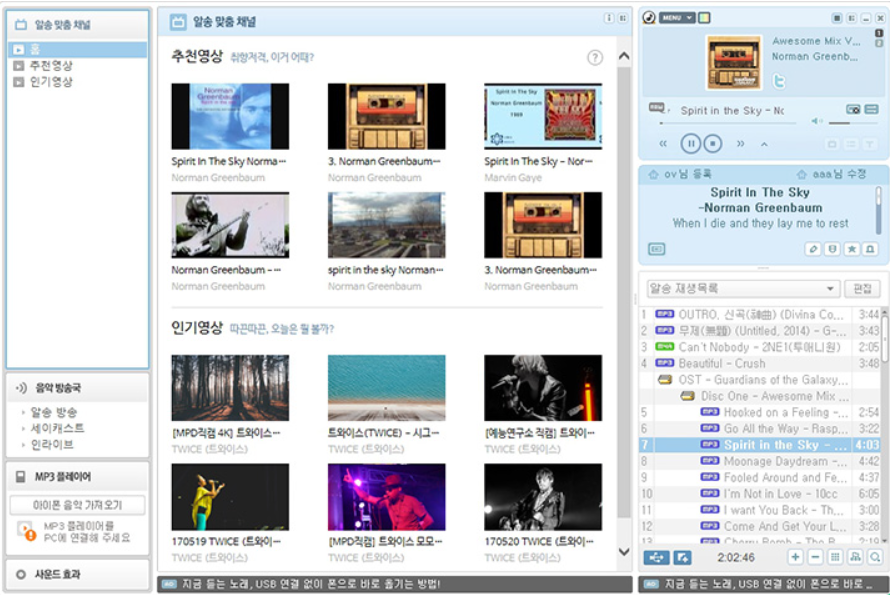
Task: Toggle the shuffle/bars button above volume slider
Action: click(872, 109)
